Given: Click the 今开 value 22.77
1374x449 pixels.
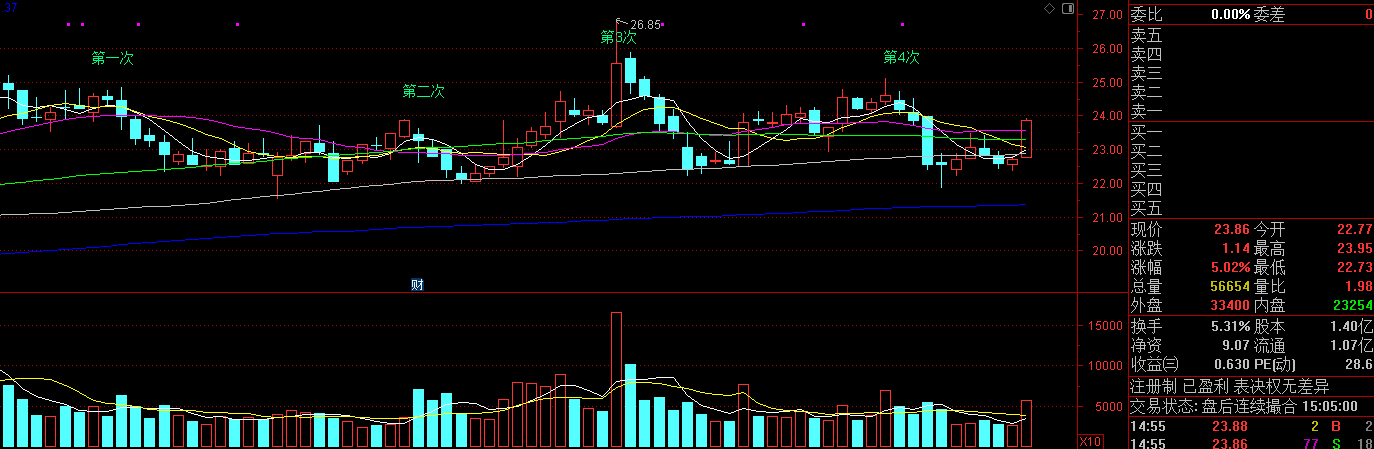Looking at the screenshot, I should pyautogui.click(x=1354, y=230).
